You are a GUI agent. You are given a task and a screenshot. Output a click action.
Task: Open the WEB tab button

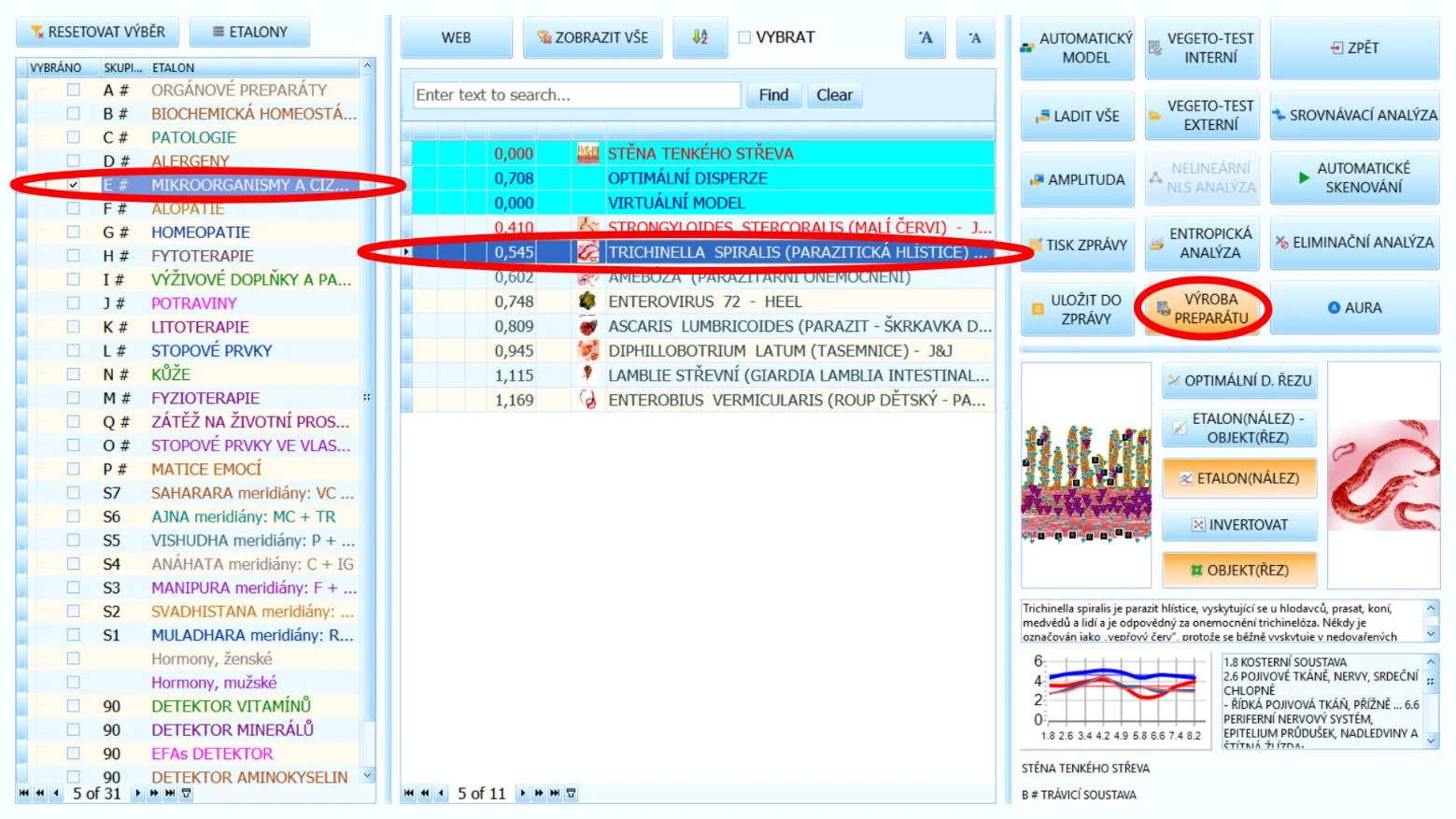click(x=456, y=37)
